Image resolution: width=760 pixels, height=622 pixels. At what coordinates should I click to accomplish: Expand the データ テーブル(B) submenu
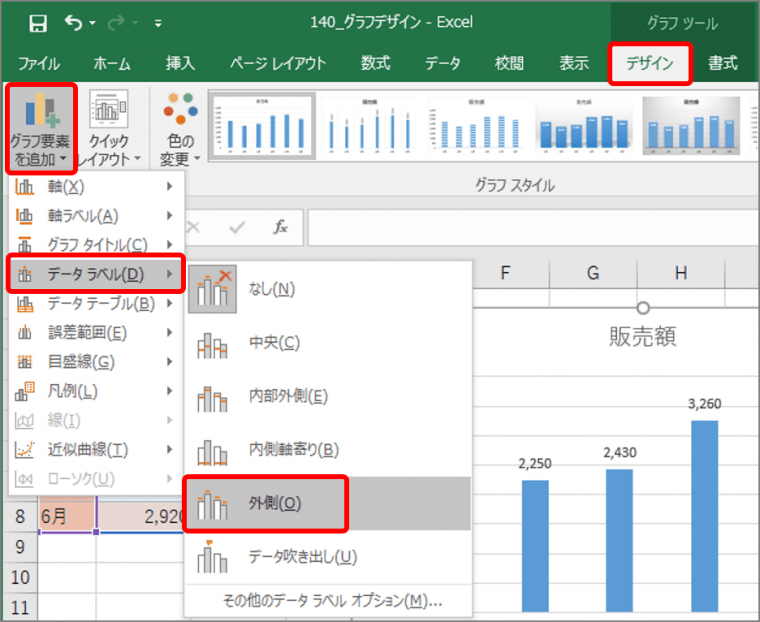point(96,303)
